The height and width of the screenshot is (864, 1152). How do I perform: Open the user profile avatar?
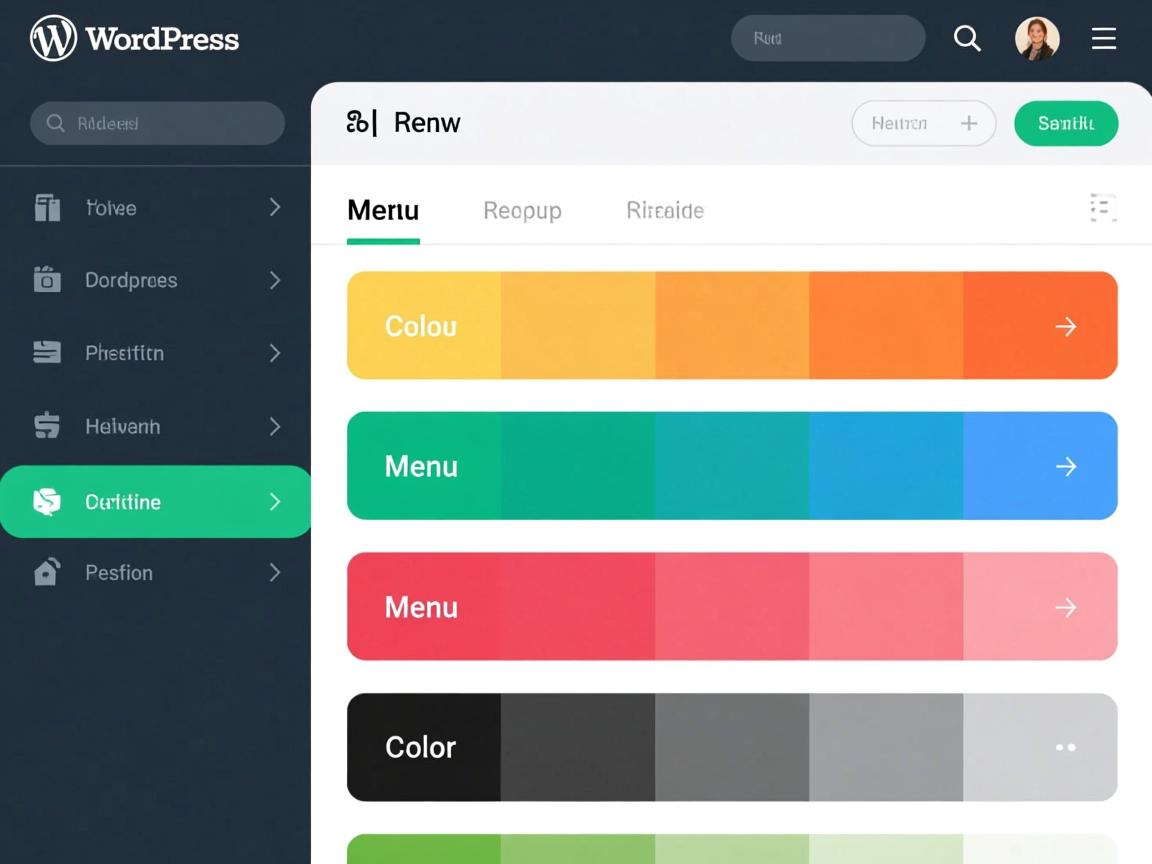coord(1037,39)
